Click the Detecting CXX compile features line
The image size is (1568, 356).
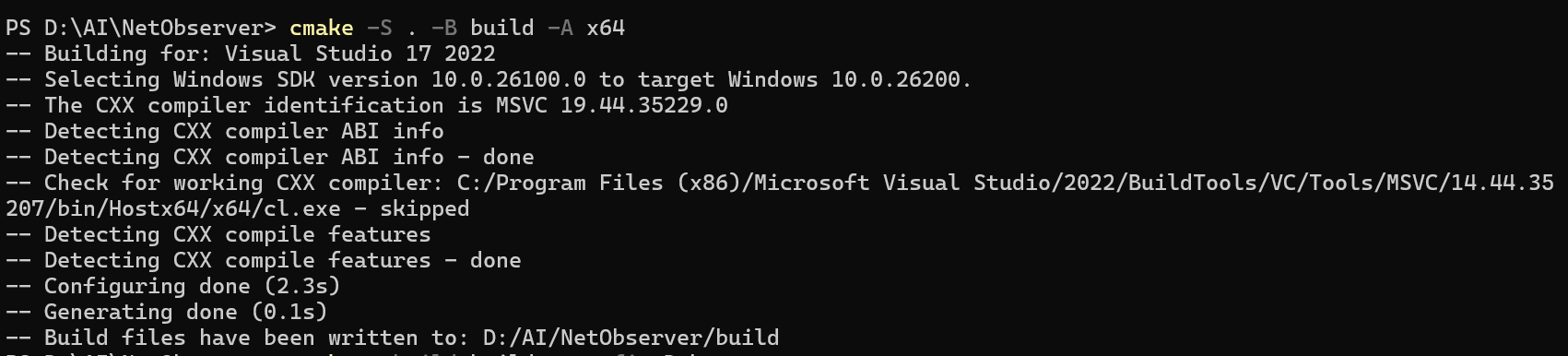218,234
